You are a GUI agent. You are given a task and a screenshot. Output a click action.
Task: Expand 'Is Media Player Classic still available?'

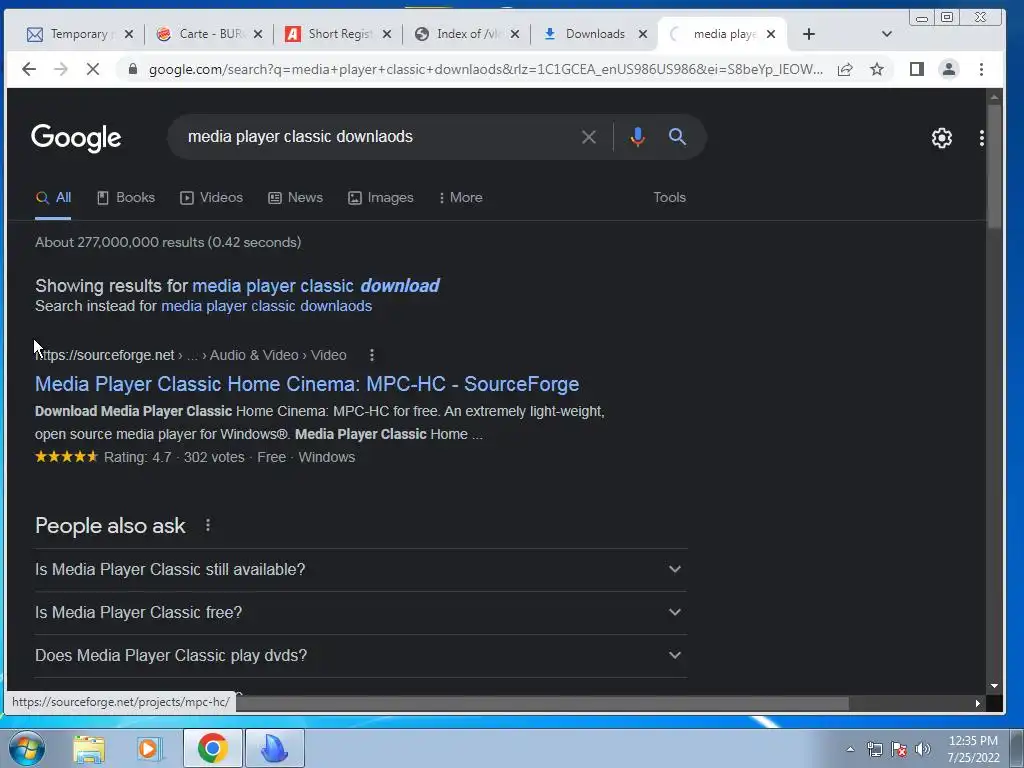click(360, 569)
